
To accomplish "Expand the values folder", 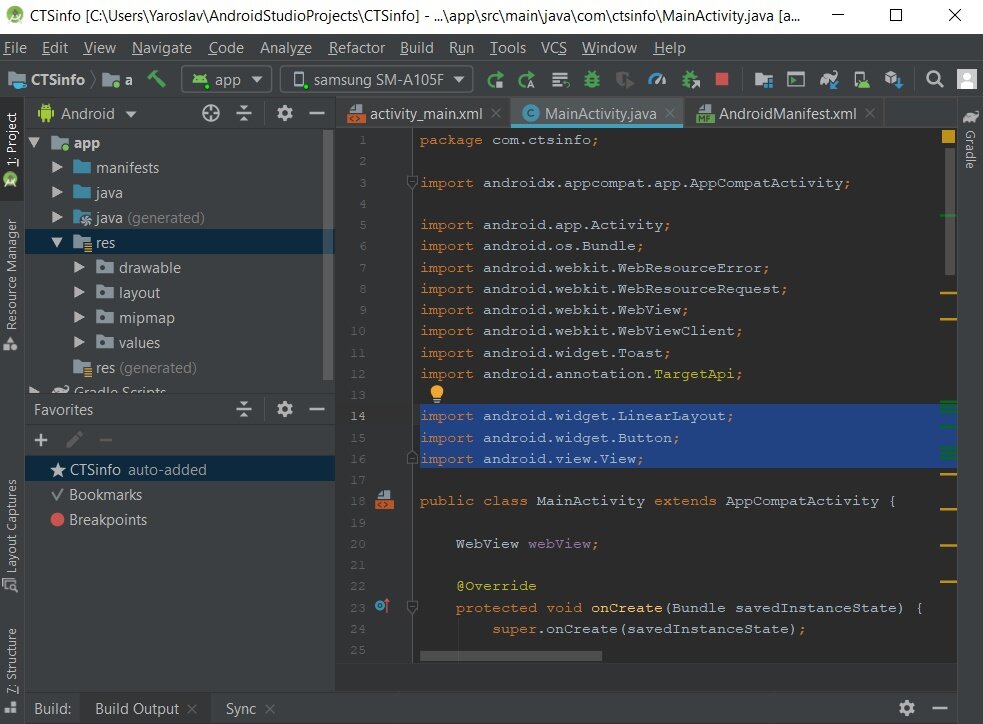I will click(x=79, y=342).
